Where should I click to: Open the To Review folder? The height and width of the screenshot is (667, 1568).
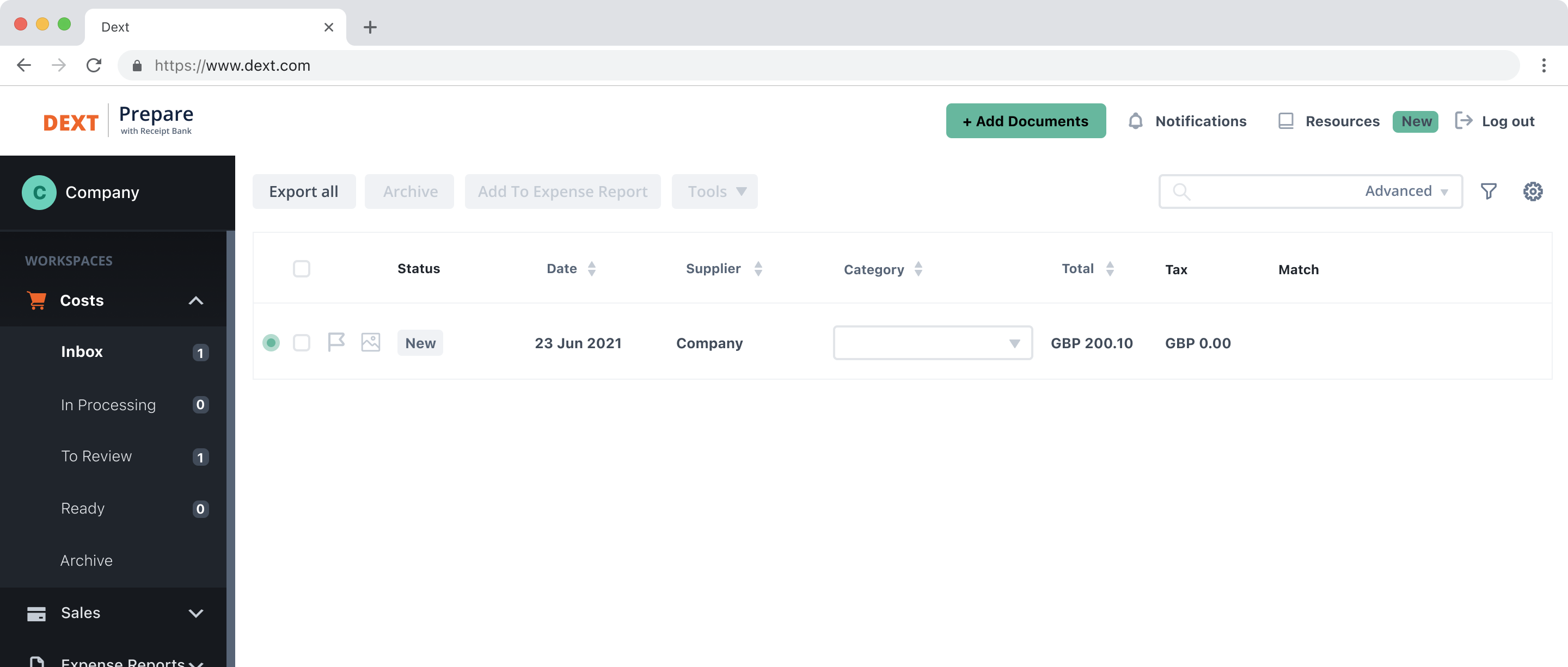(96, 456)
